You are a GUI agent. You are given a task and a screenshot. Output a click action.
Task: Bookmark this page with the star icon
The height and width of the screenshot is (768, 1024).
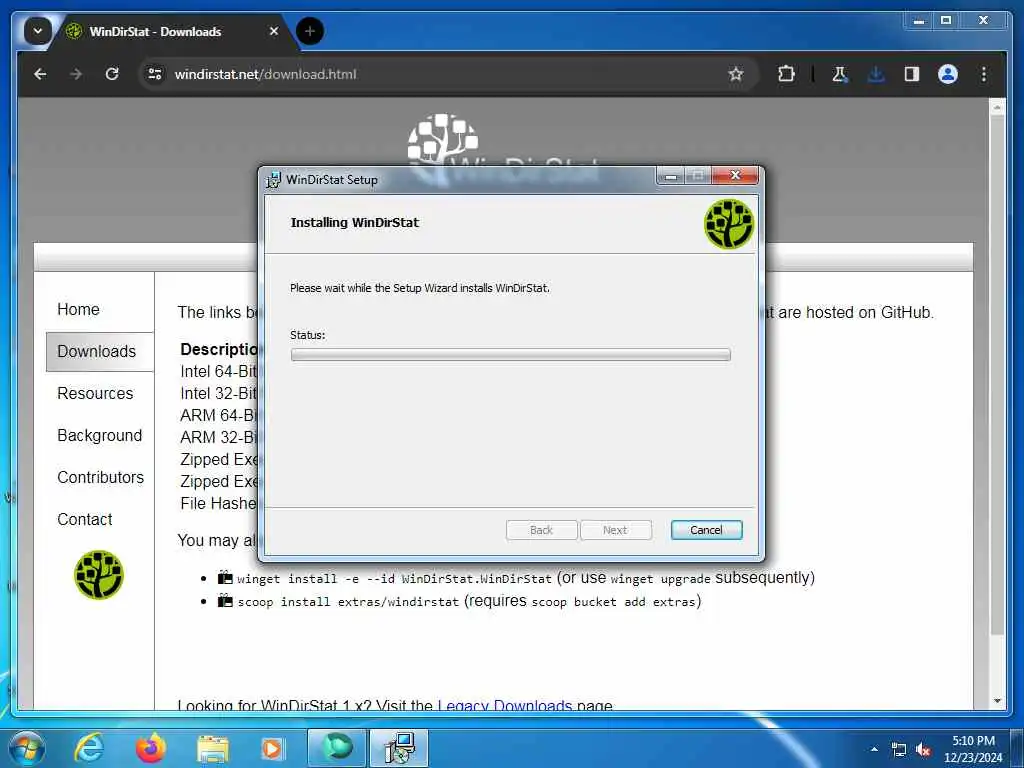[x=736, y=74]
